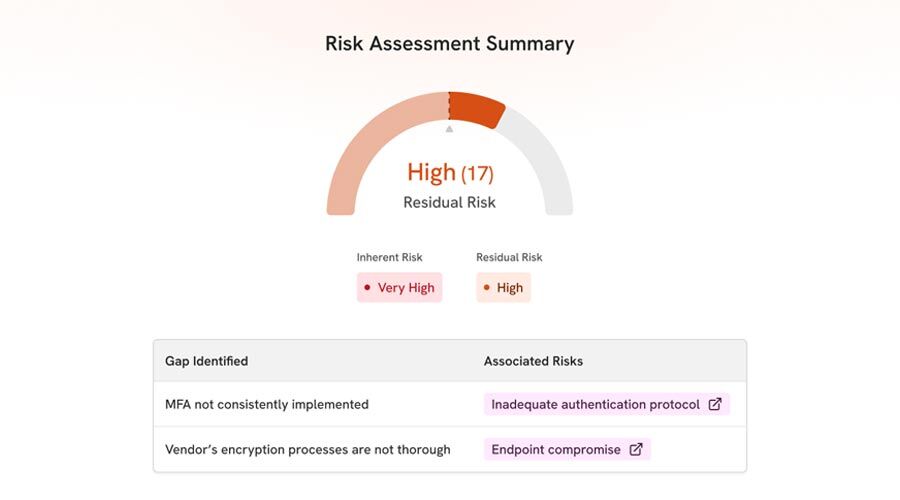Click the Associated Risks column header
The height and width of the screenshot is (500, 900).
click(533, 361)
